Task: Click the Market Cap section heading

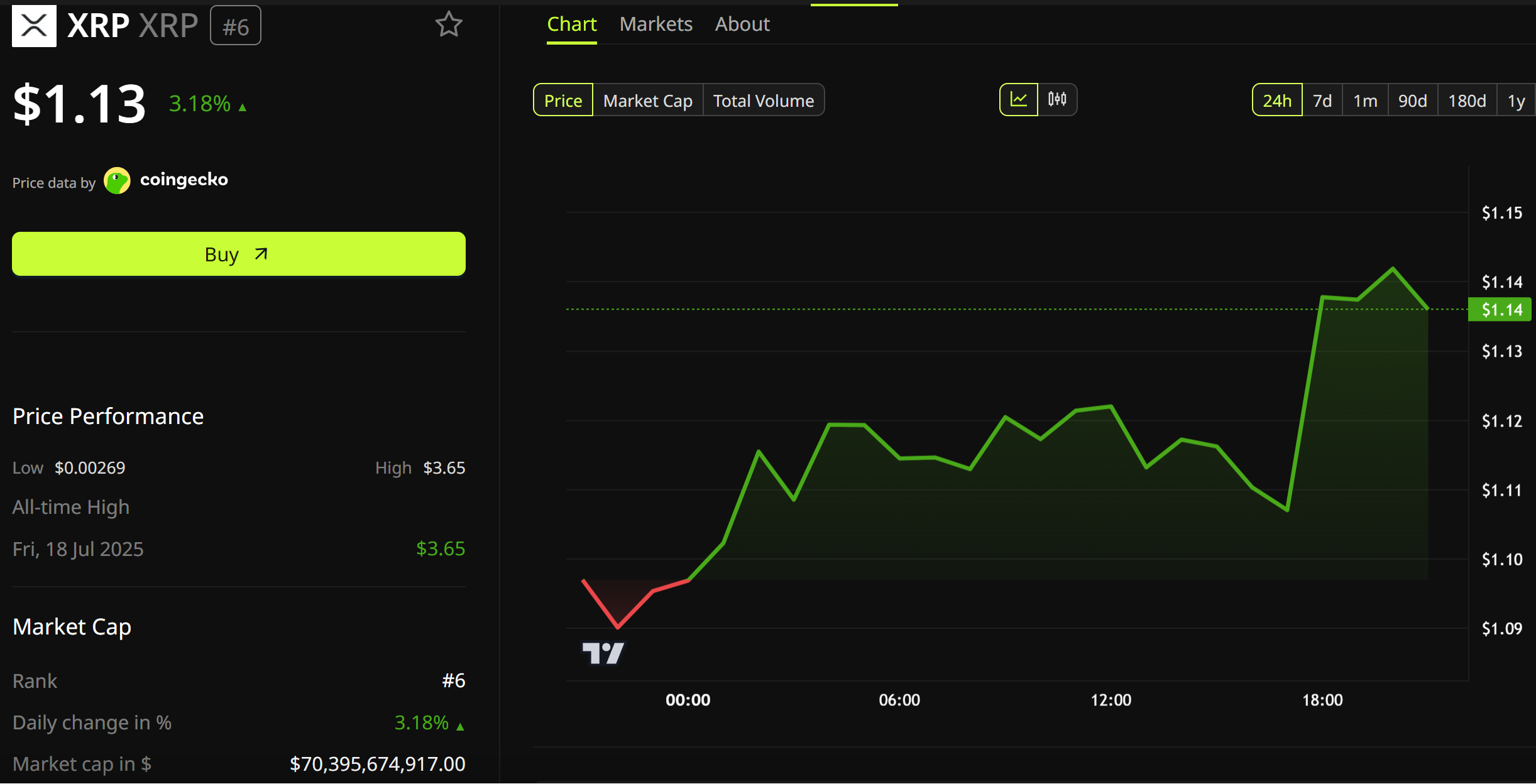Action: point(72,627)
